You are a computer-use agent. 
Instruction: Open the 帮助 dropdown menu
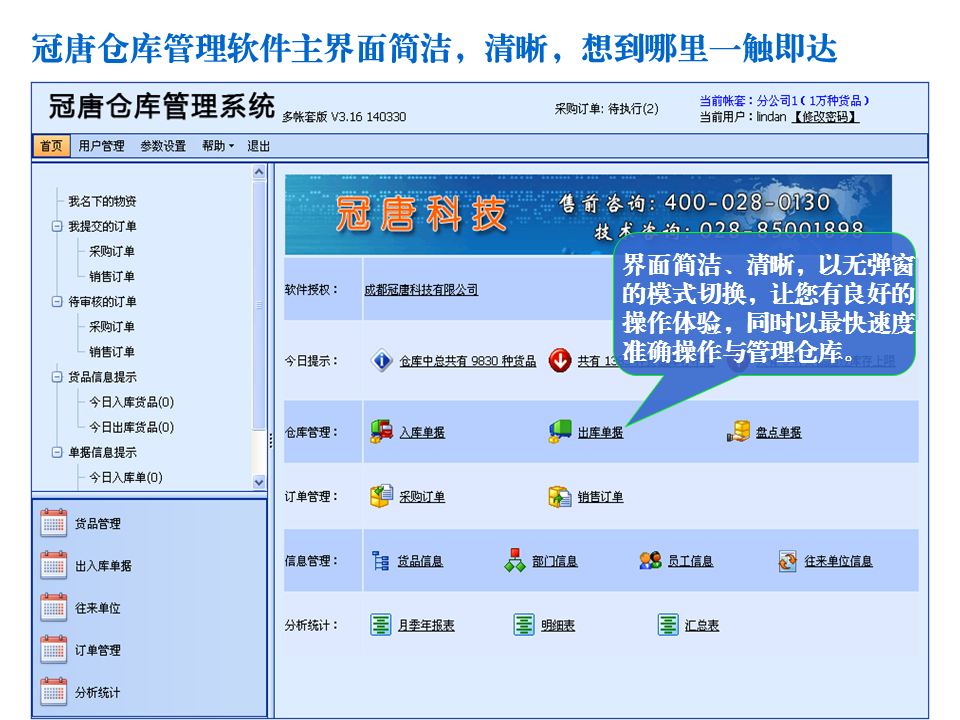218,146
